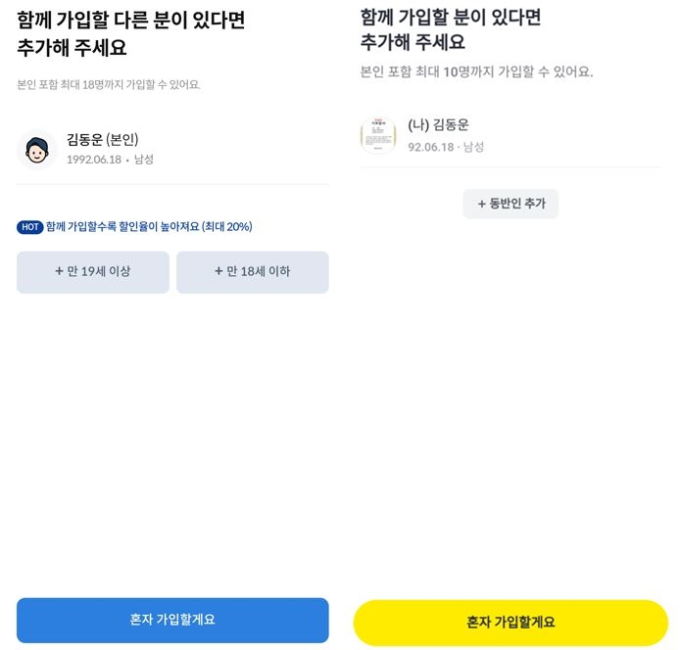
Task: Click 남성 label next to 1992.06.18
Action: (144, 159)
